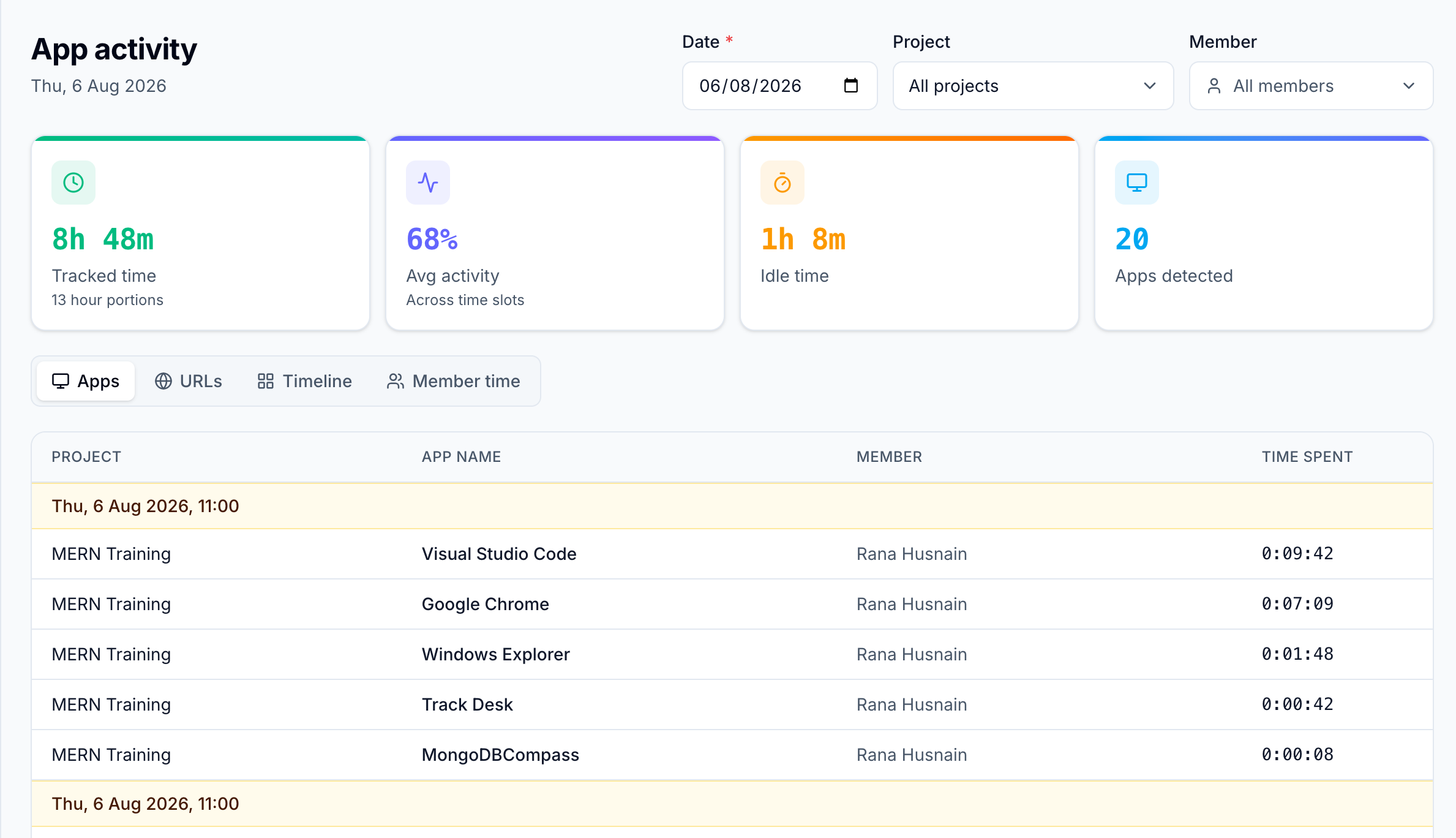Click the Visual Studio Code app row
This screenshot has height=838, width=1456.
click(x=732, y=554)
